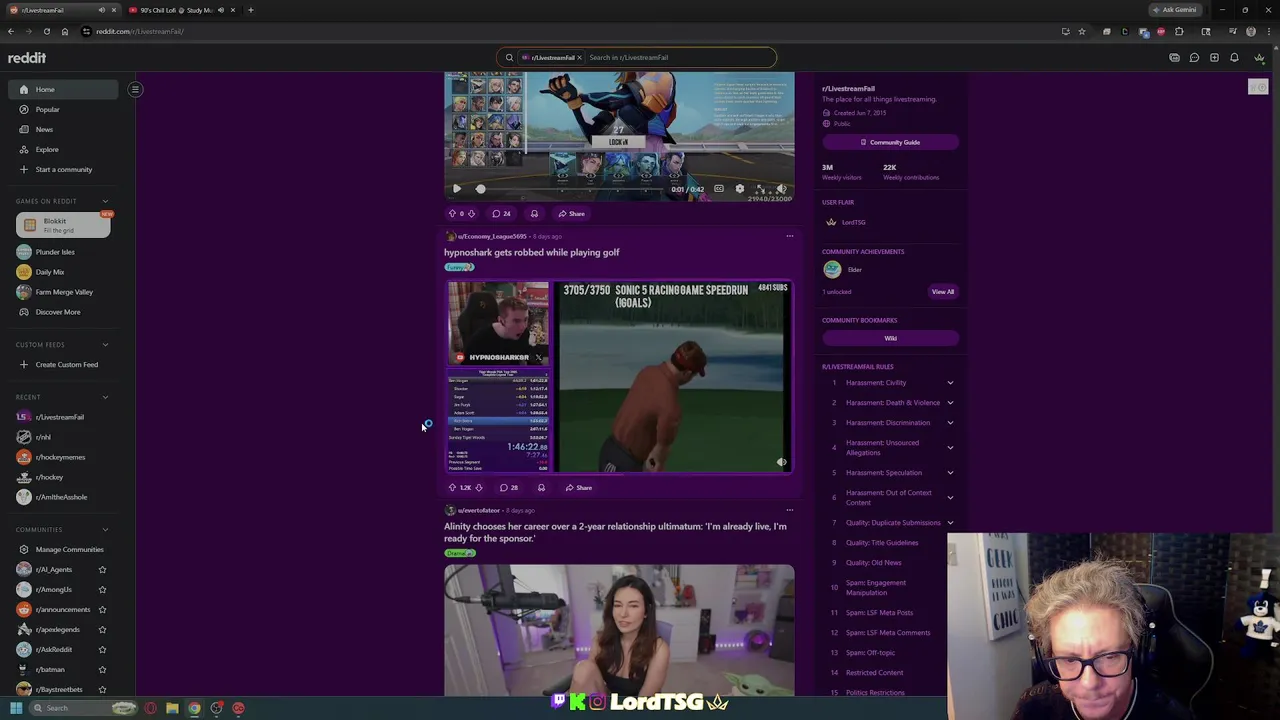The width and height of the screenshot is (1280, 720).
Task: Bookmark page with Chrome star icon
Action: pyautogui.click(x=1082, y=31)
